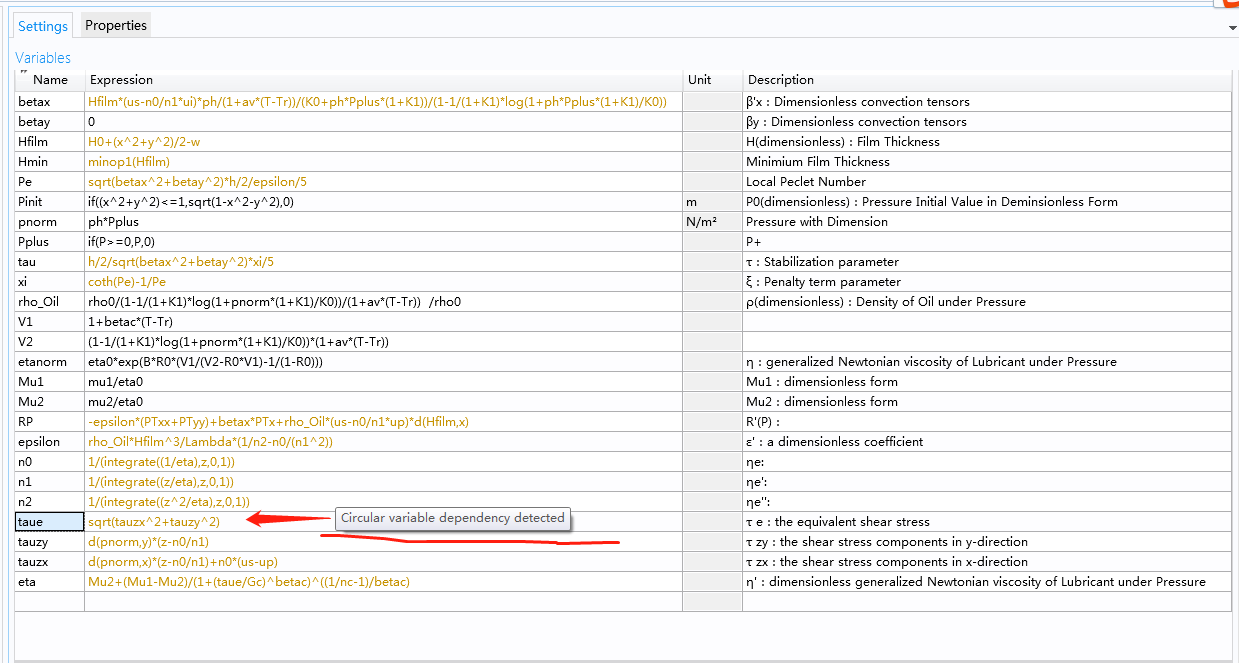Click the Expression column header

click(121, 80)
